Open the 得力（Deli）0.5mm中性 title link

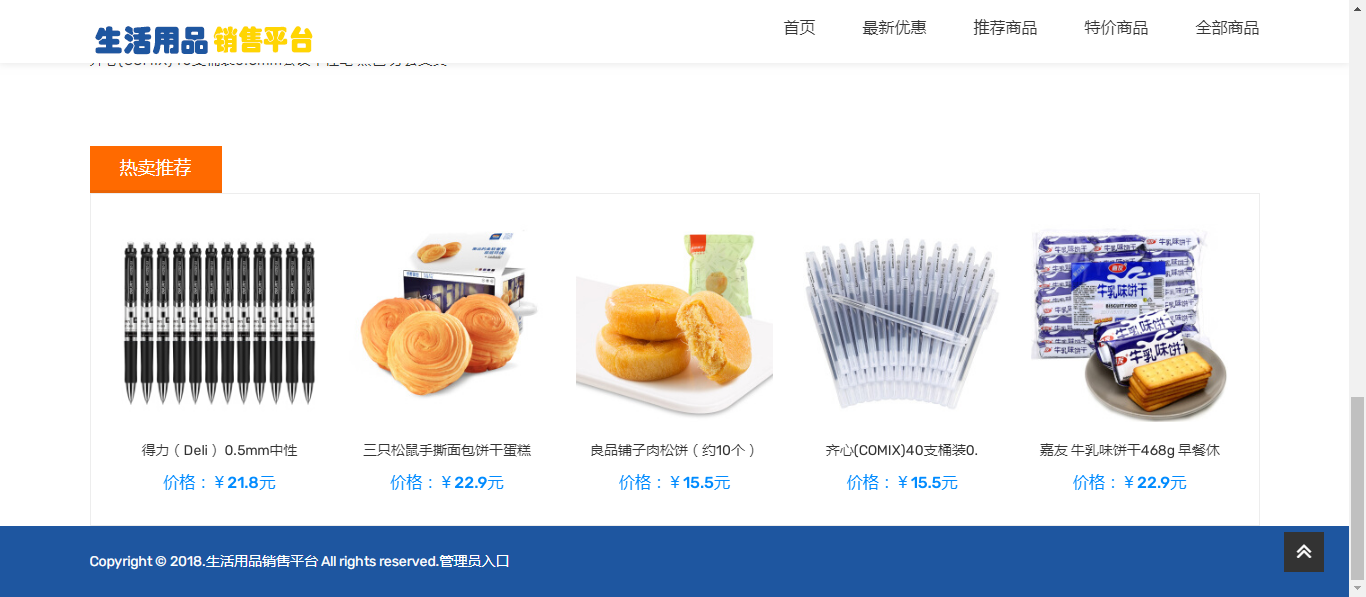(219, 450)
